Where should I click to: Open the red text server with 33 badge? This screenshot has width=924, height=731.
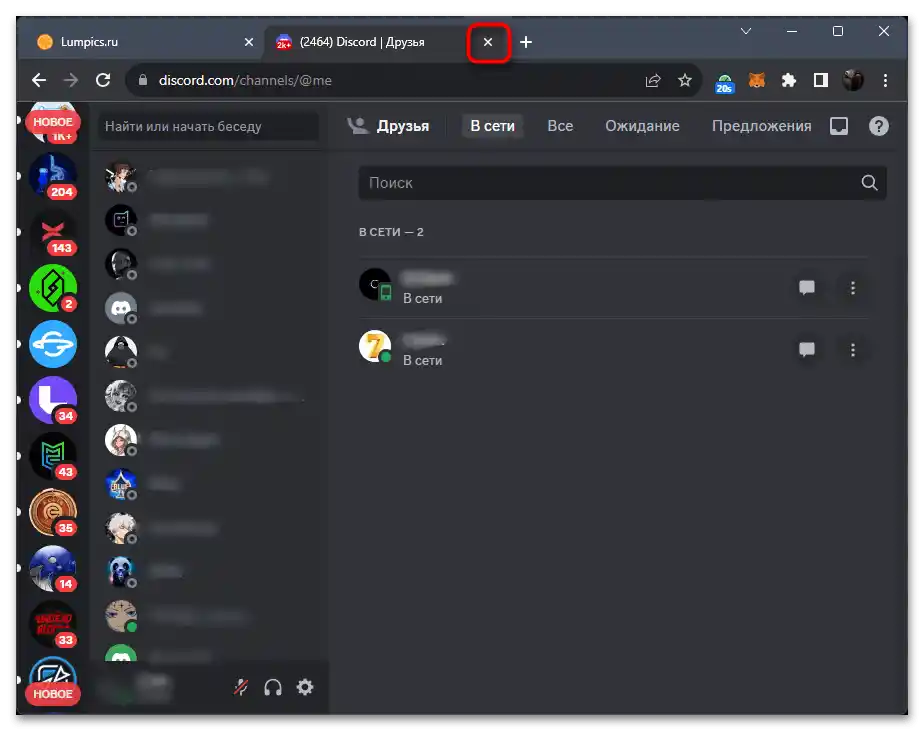pyautogui.click(x=53, y=624)
